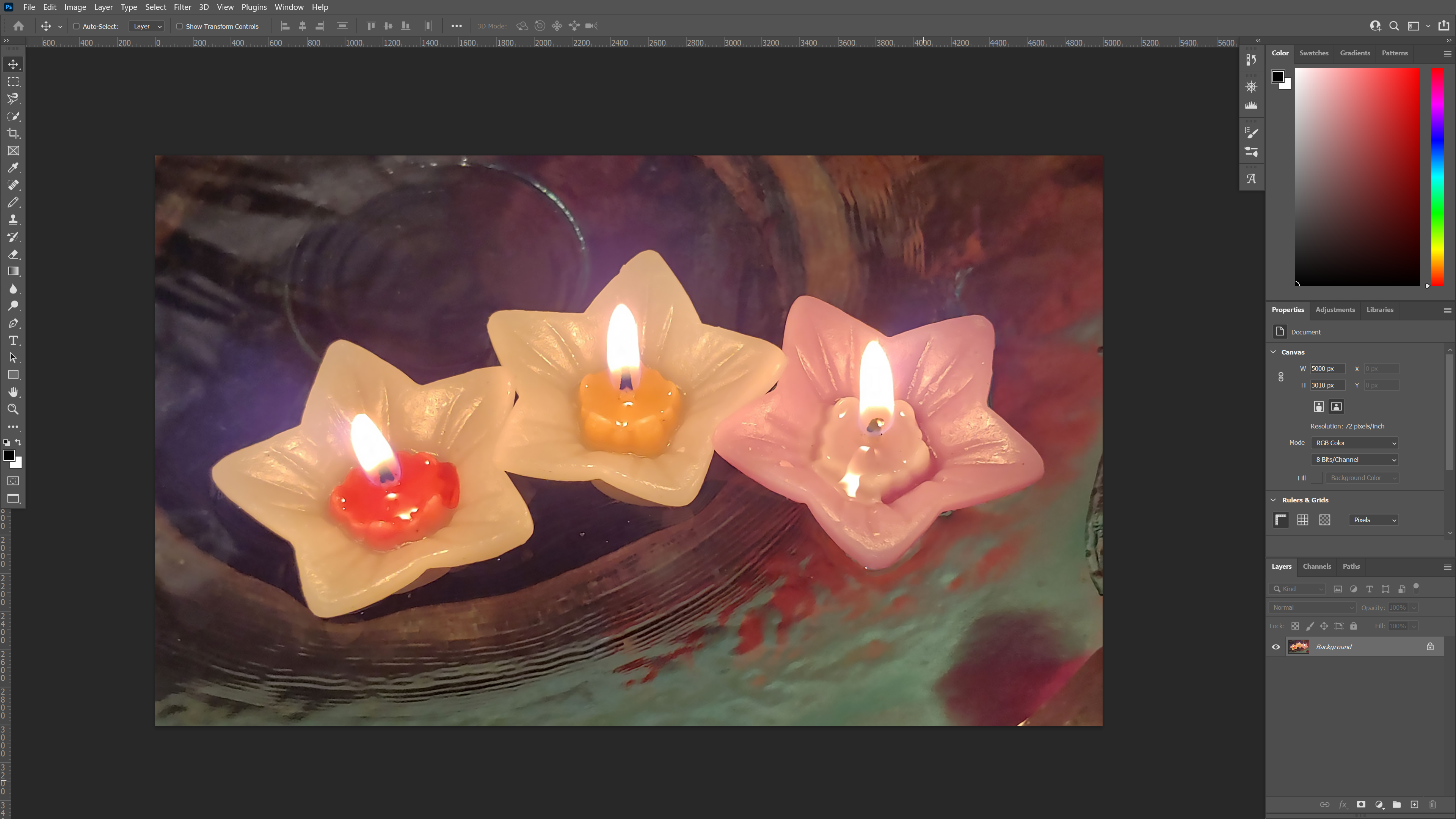Select the Hand tool
Screen dimensions: 1456x819
coord(13,392)
